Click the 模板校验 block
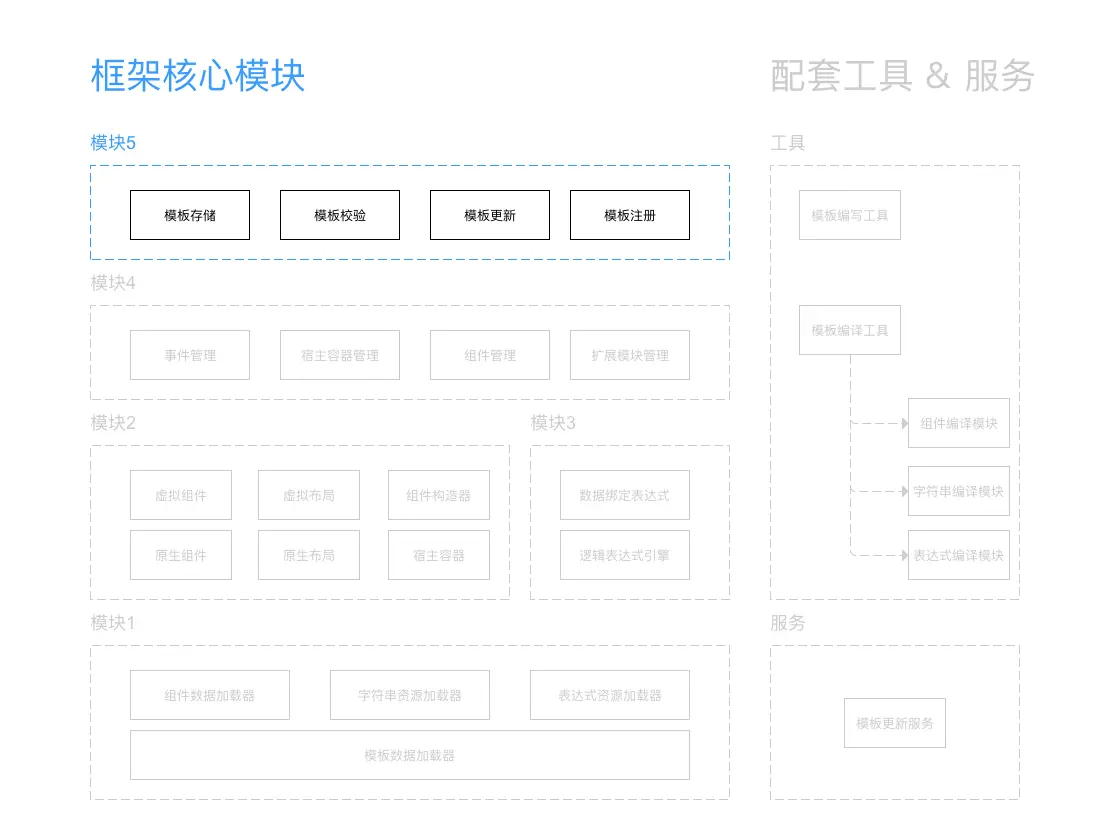This screenshot has width=1110, height=840. 340,214
